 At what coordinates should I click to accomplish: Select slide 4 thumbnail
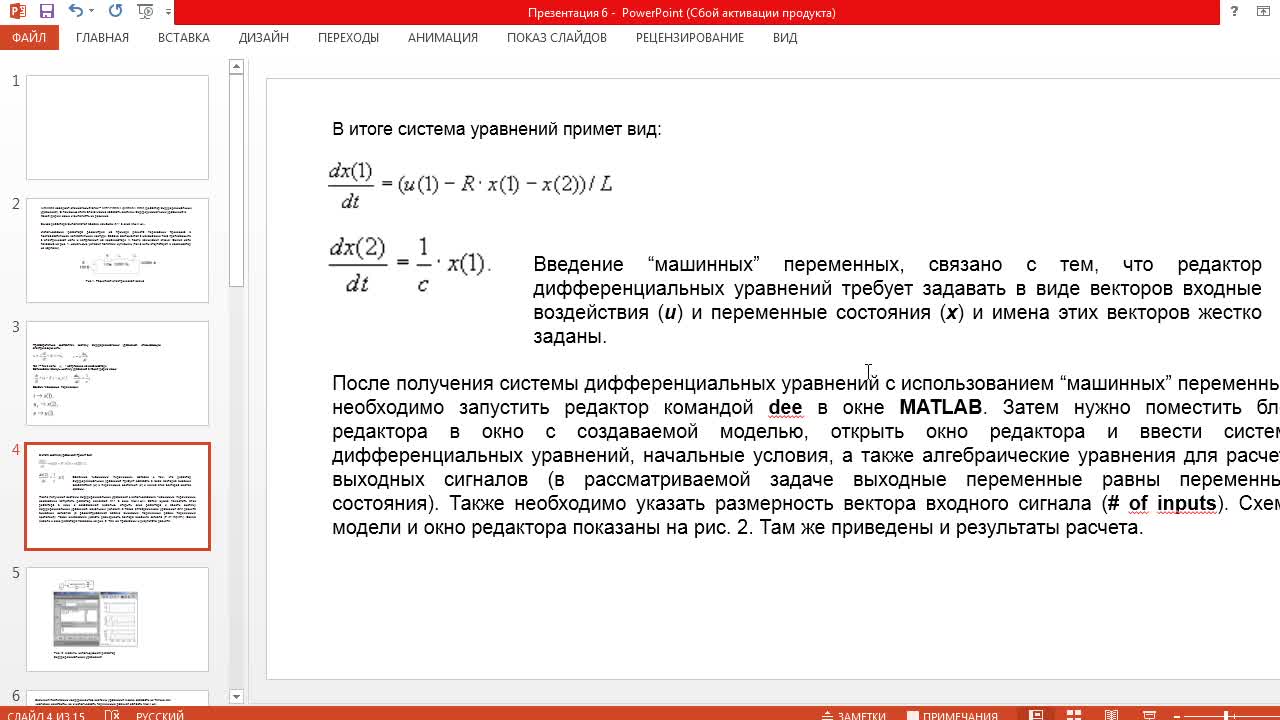117,496
